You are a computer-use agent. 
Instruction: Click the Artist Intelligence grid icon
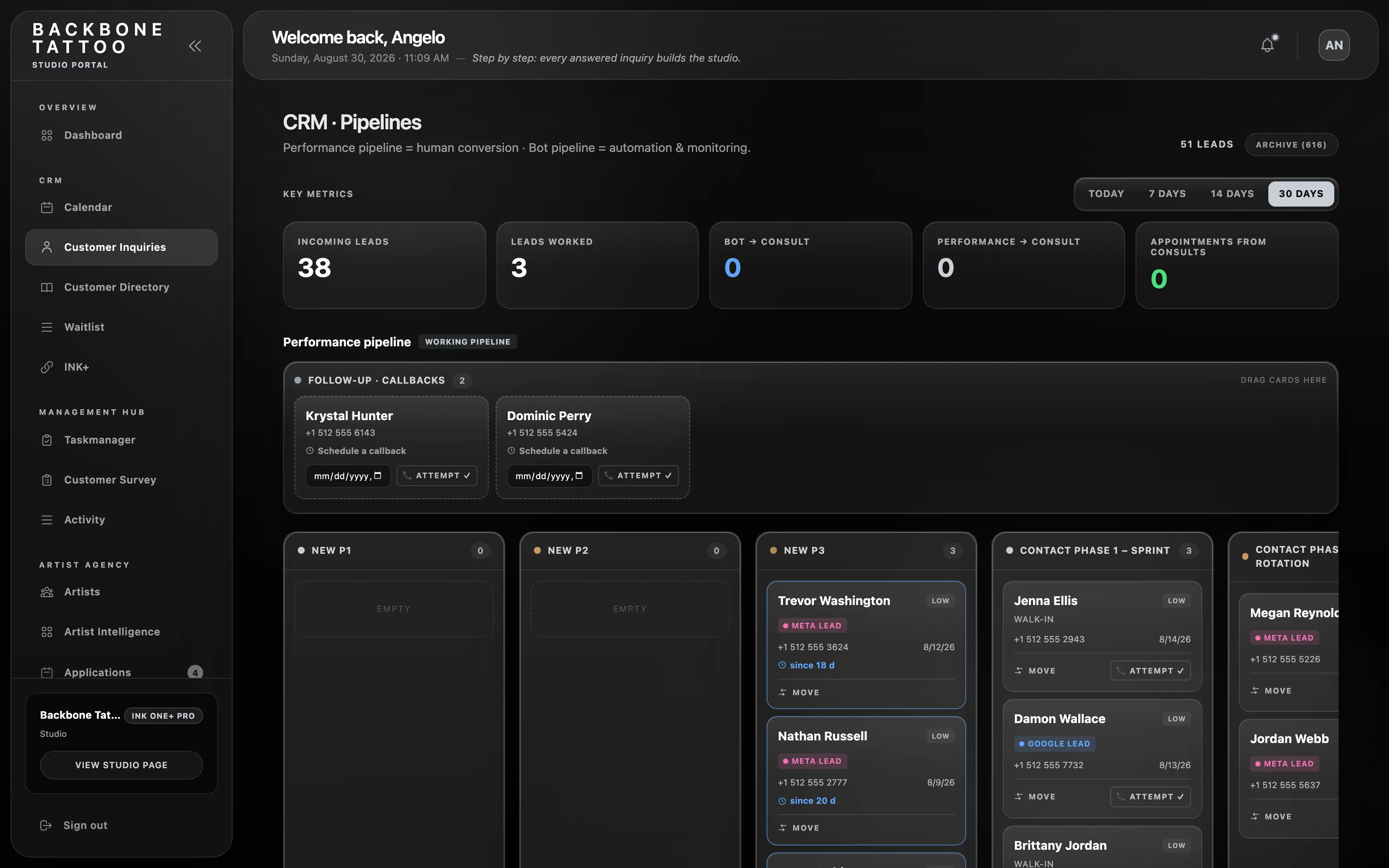[x=47, y=632]
